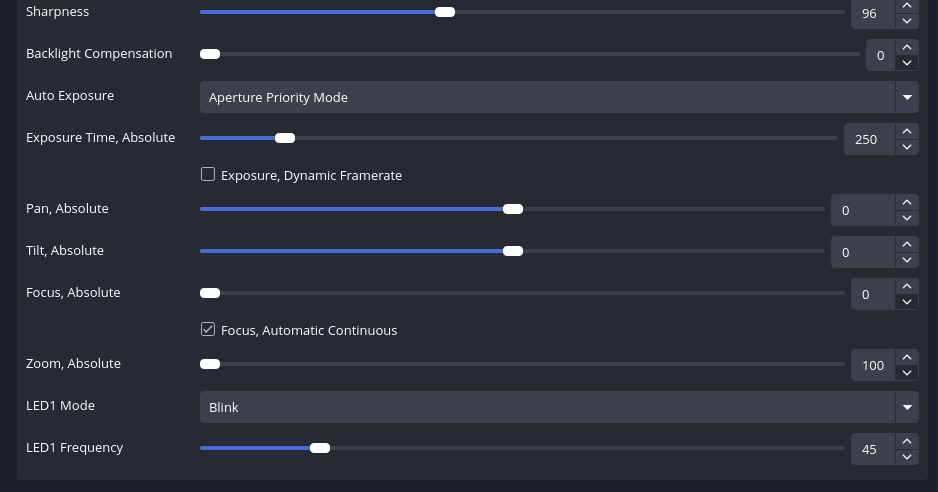Click the Tilt, Absolute value field
938x492 pixels.
click(860, 252)
